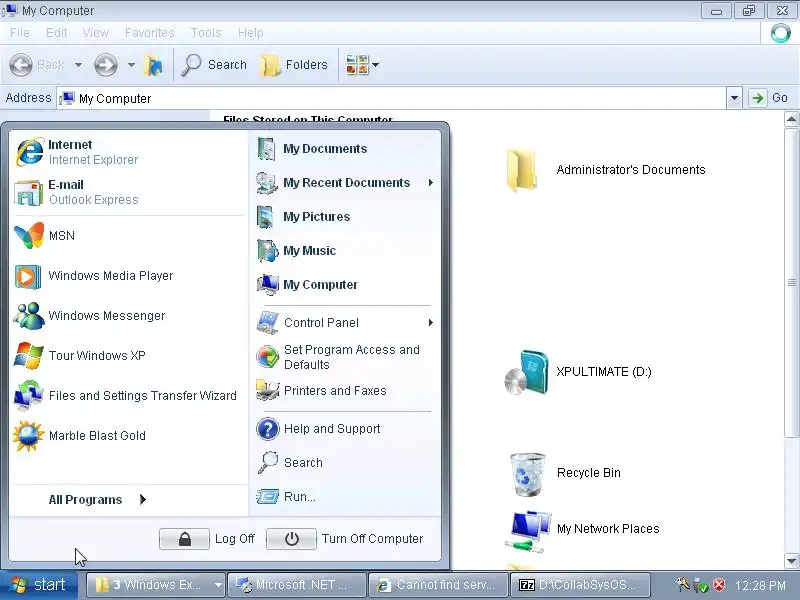
Task: Click the Up folder toolbar icon
Action: (x=154, y=65)
